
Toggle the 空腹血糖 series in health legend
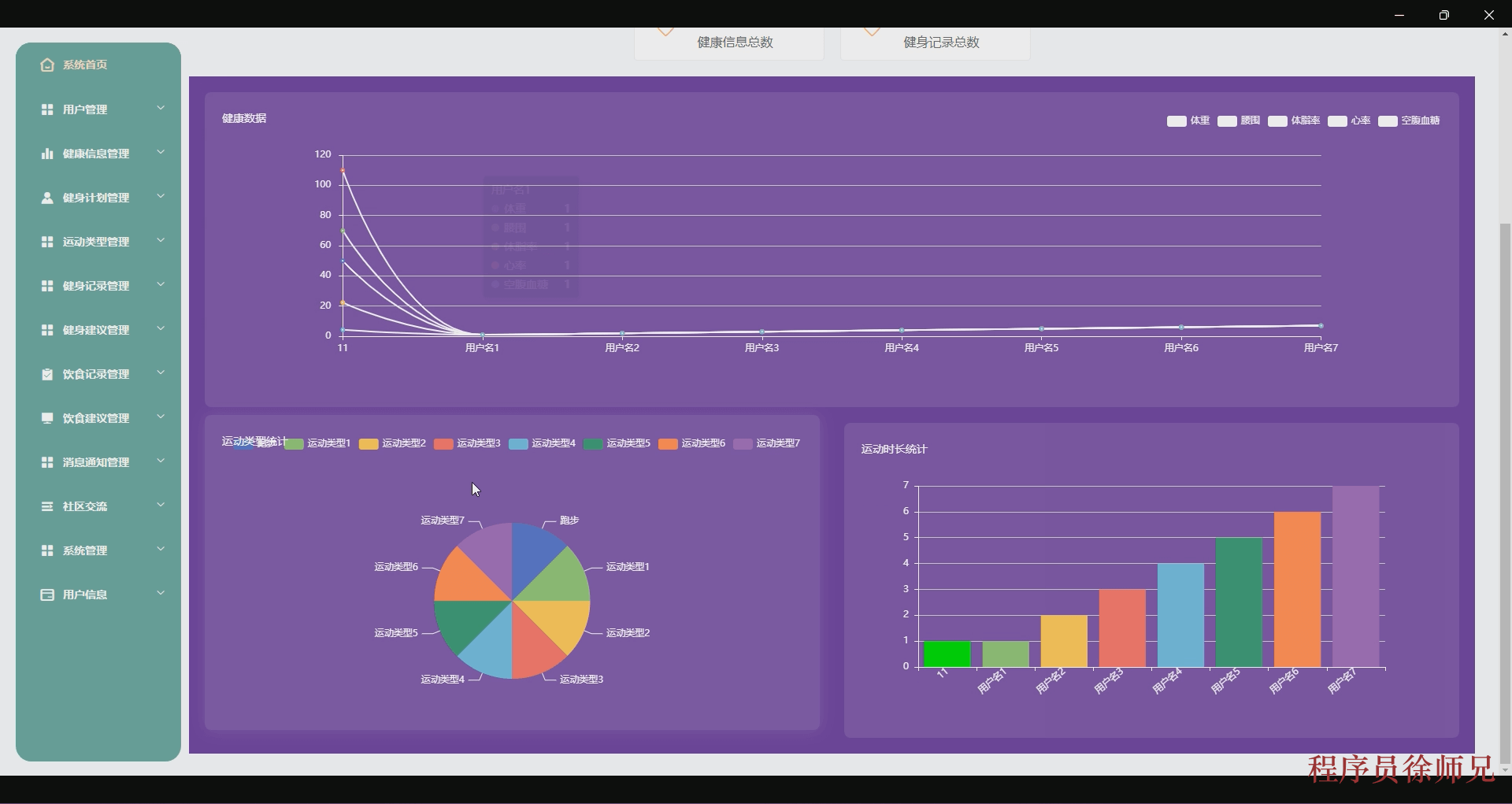pos(1409,120)
